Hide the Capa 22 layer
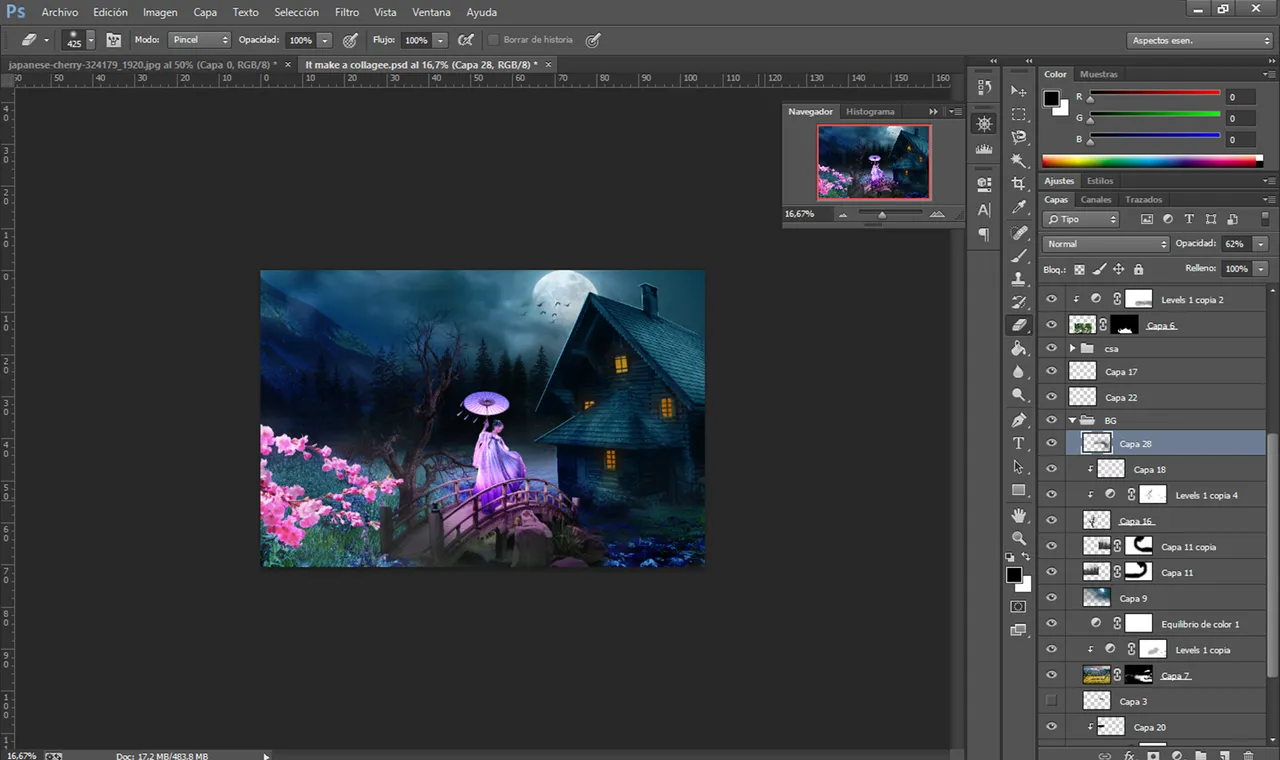This screenshot has width=1280, height=760. pyautogui.click(x=1051, y=397)
